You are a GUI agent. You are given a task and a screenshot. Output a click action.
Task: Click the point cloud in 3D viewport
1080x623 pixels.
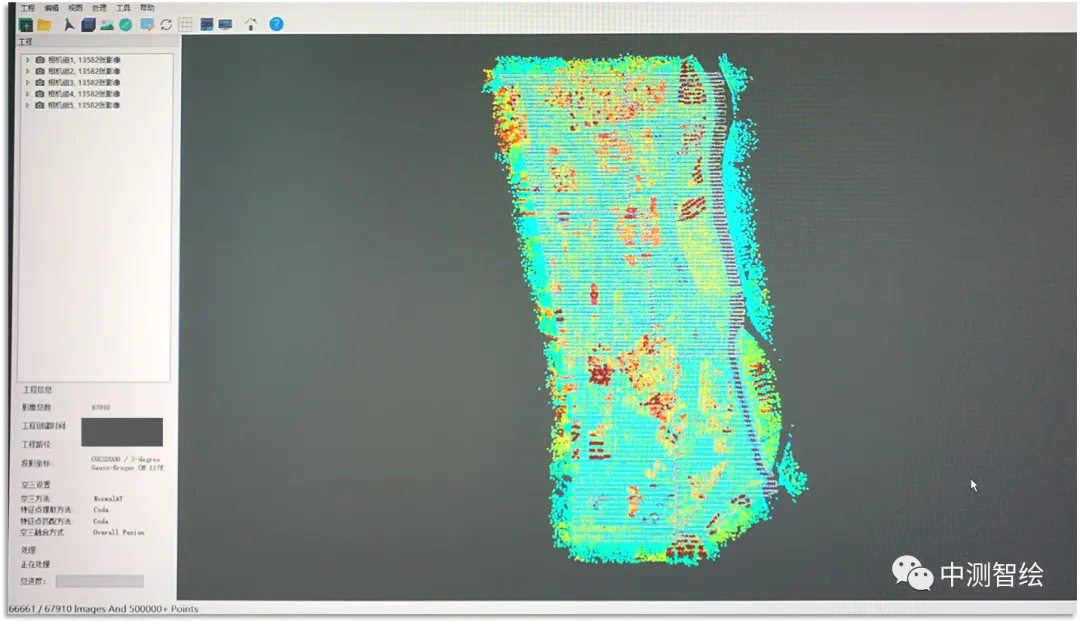(x=640, y=300)
